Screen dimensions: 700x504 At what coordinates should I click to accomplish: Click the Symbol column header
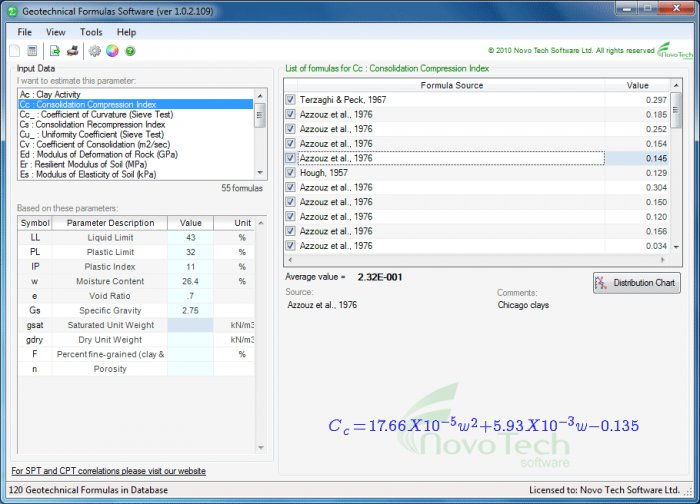point(35,223)
